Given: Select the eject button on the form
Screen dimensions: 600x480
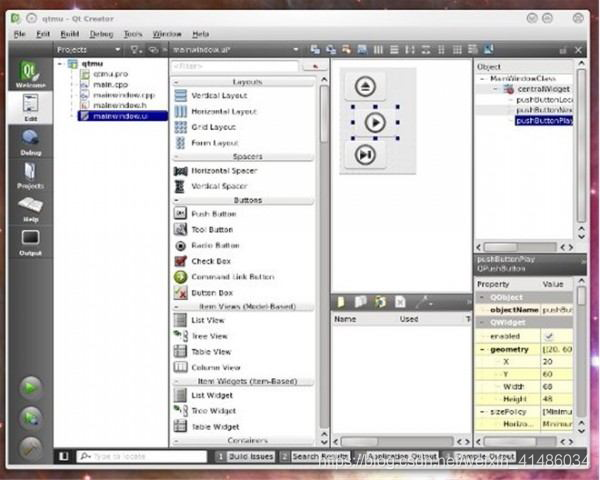Looking at the screenshot, I should [x=365, y=87].
